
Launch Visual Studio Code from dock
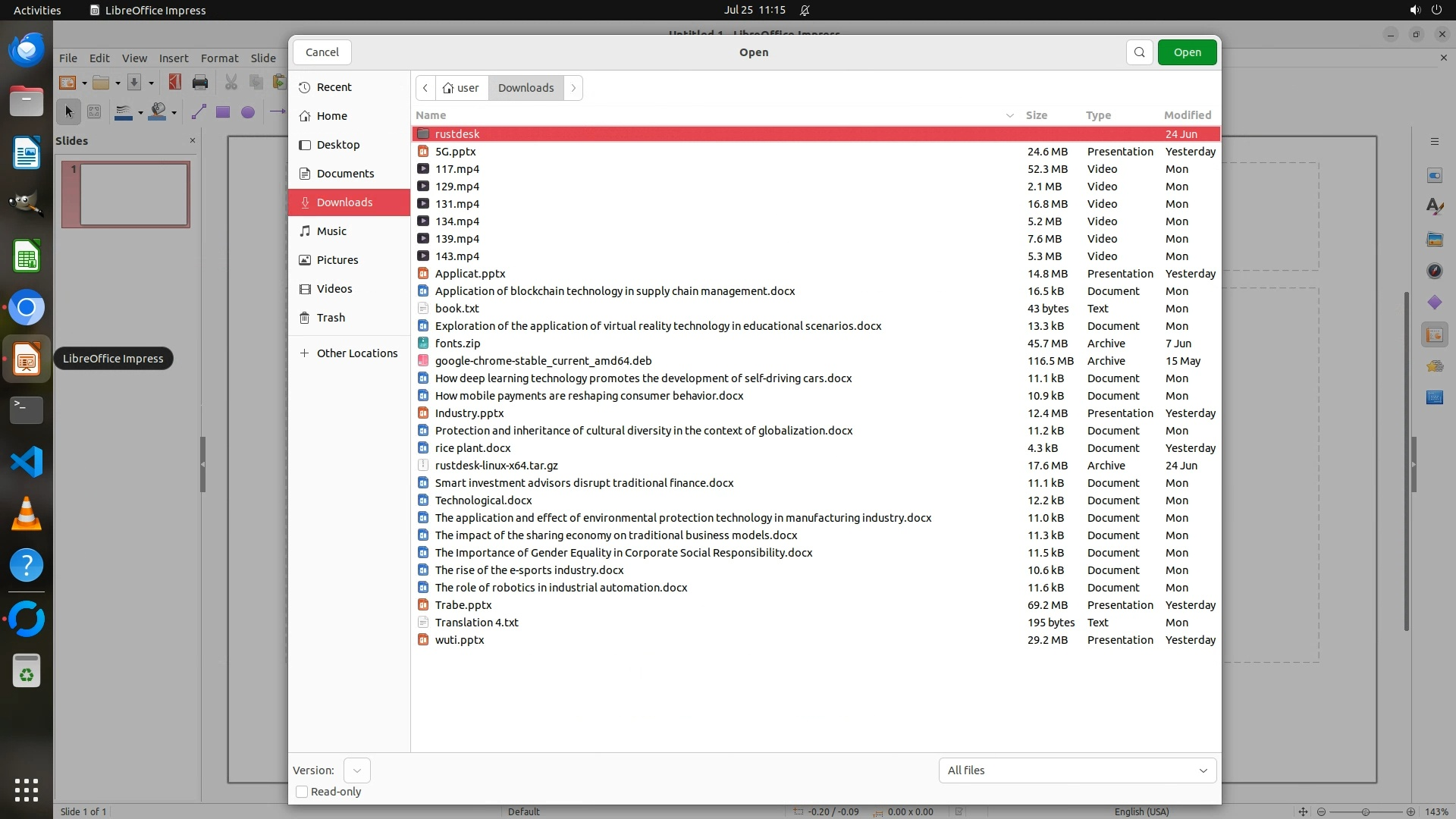27,462
